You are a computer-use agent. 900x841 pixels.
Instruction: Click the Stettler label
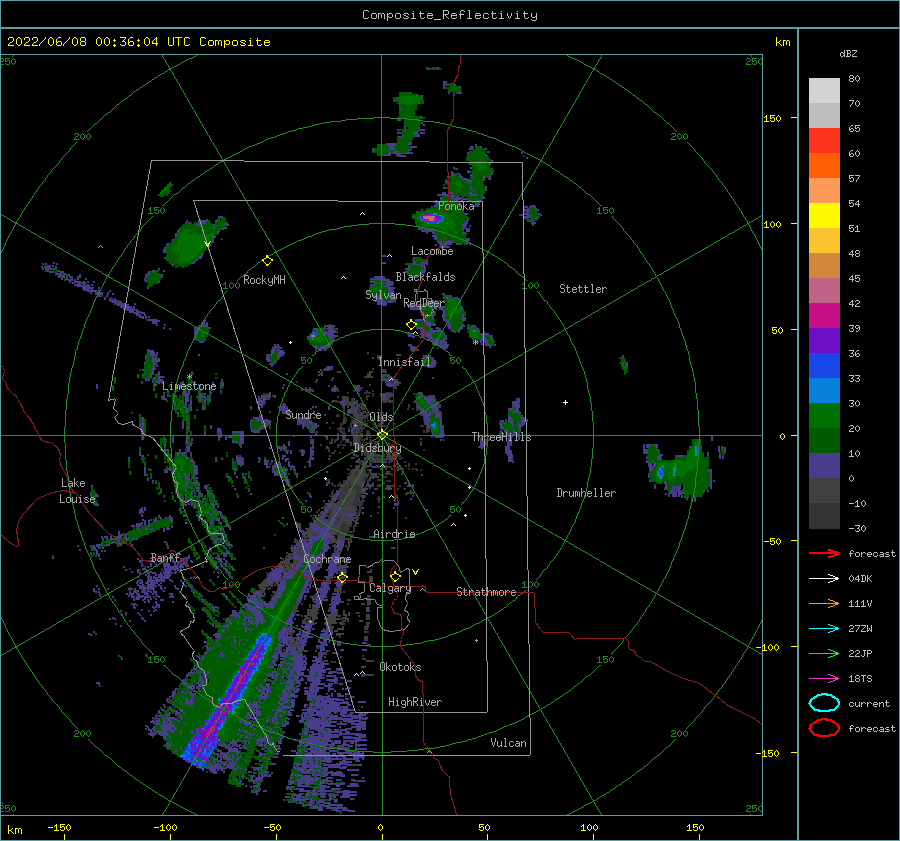[583, 289]
